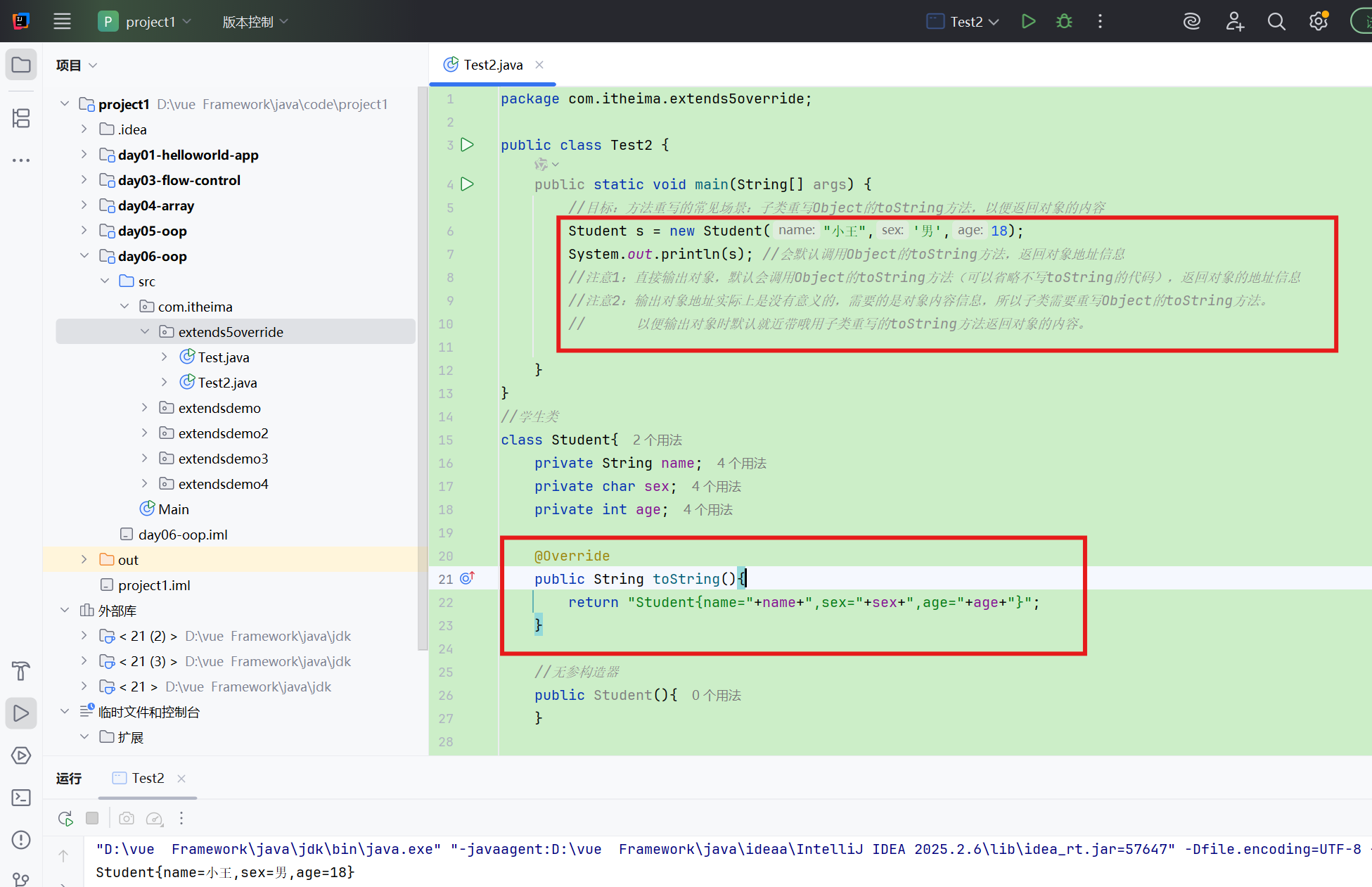Toggle the Project folder tool window
Image resolution: width=1372 pixels, height=887 pixels.
click(21, 65)
